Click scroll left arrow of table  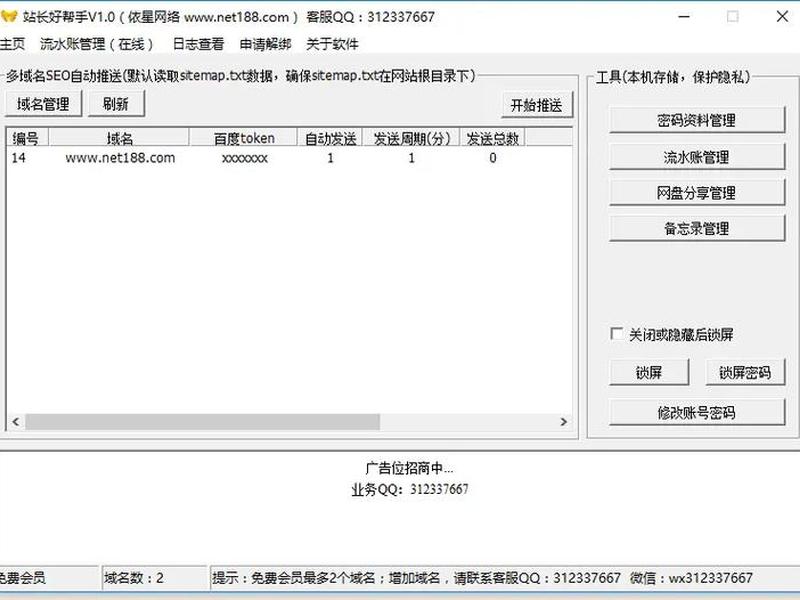(16, 421)
